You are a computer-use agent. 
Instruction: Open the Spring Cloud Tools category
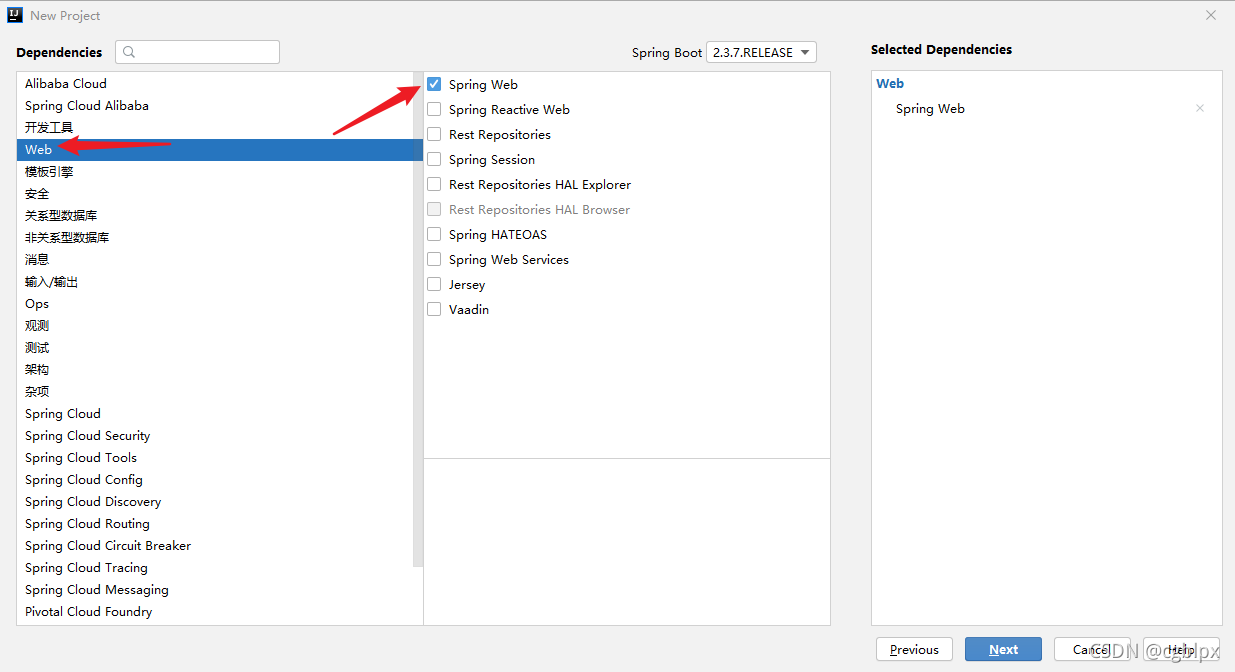(215, 458)
